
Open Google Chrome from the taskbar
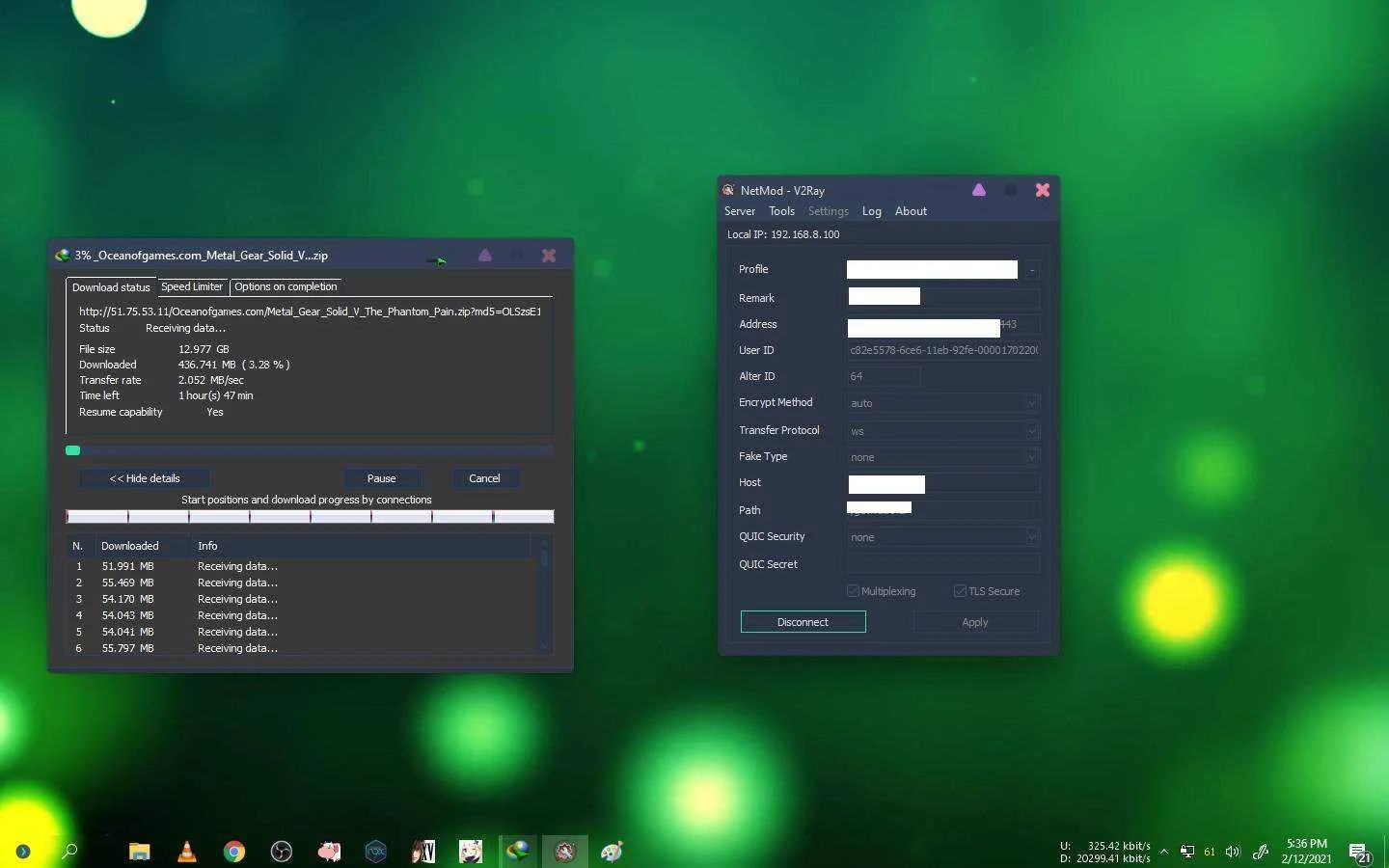click(x=234, y=851)
